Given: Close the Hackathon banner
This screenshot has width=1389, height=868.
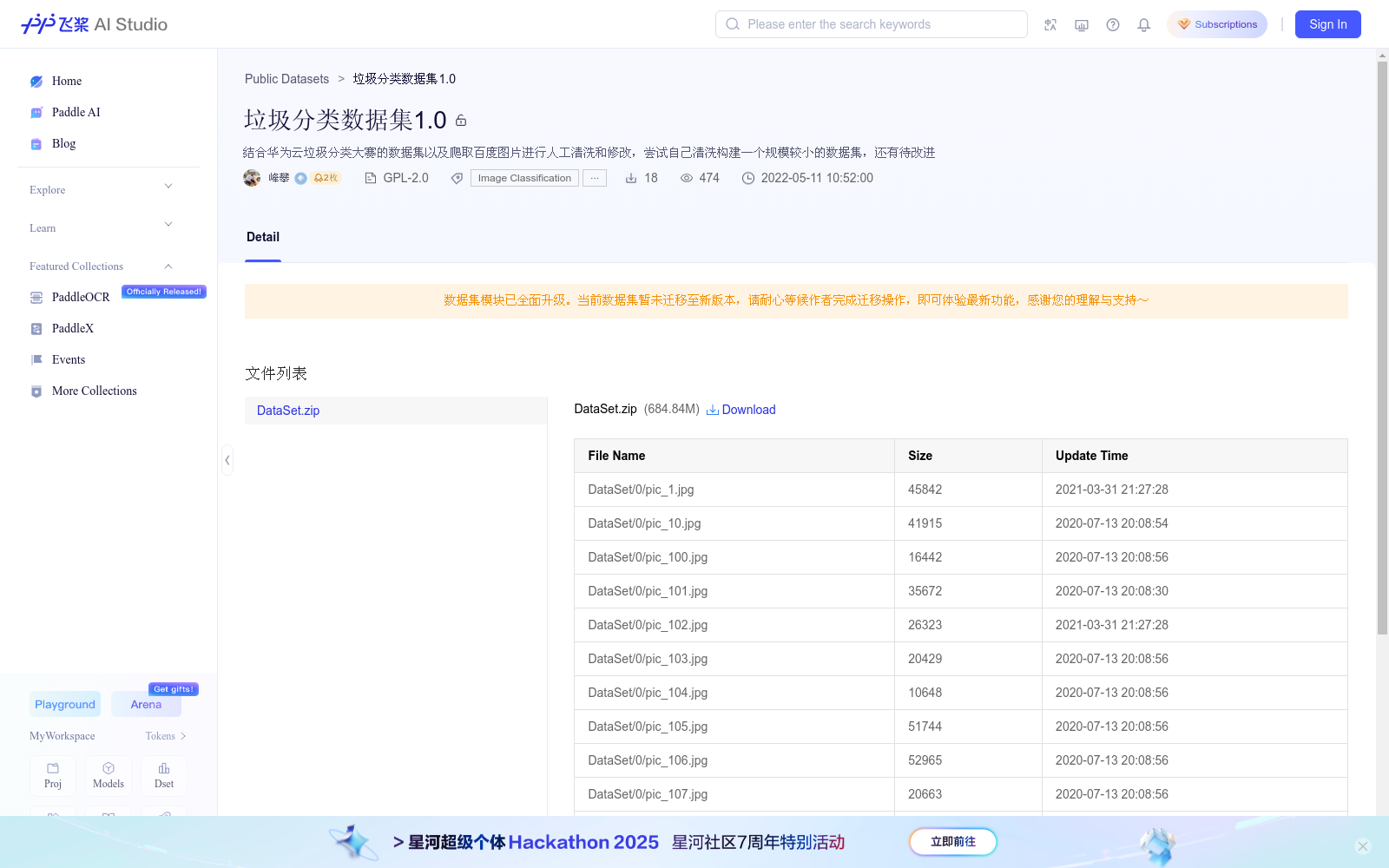Looking at the screenshot, I should tap(1363, 846).
